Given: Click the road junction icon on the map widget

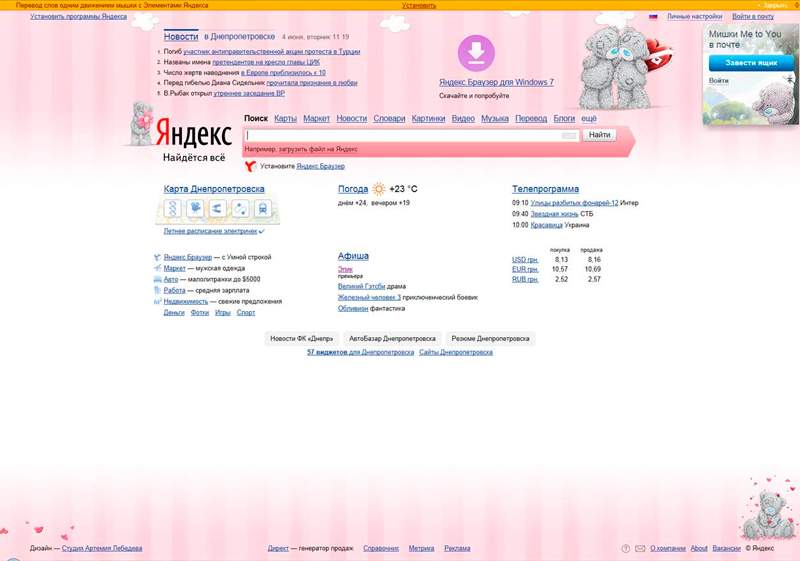Looking at the screenshot, I should [217, 208].
